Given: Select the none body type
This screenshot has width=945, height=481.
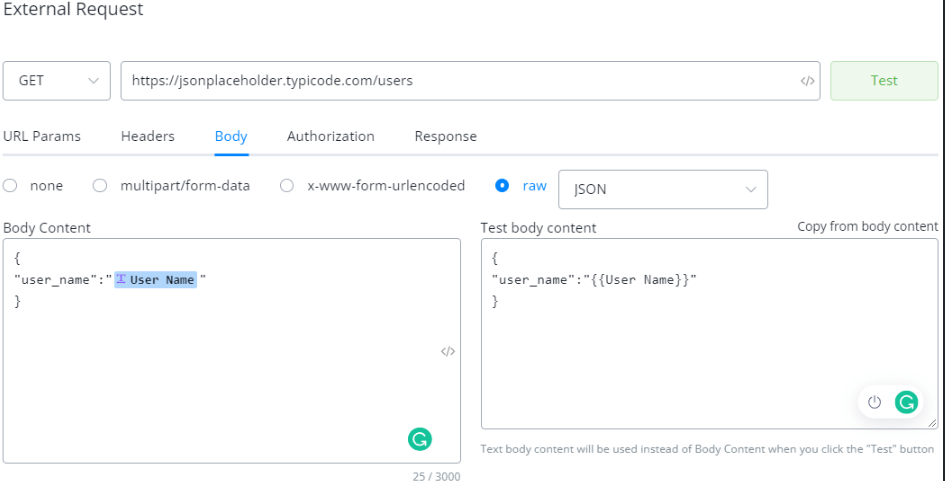Looking at the screenshot, I should (10, 186).
